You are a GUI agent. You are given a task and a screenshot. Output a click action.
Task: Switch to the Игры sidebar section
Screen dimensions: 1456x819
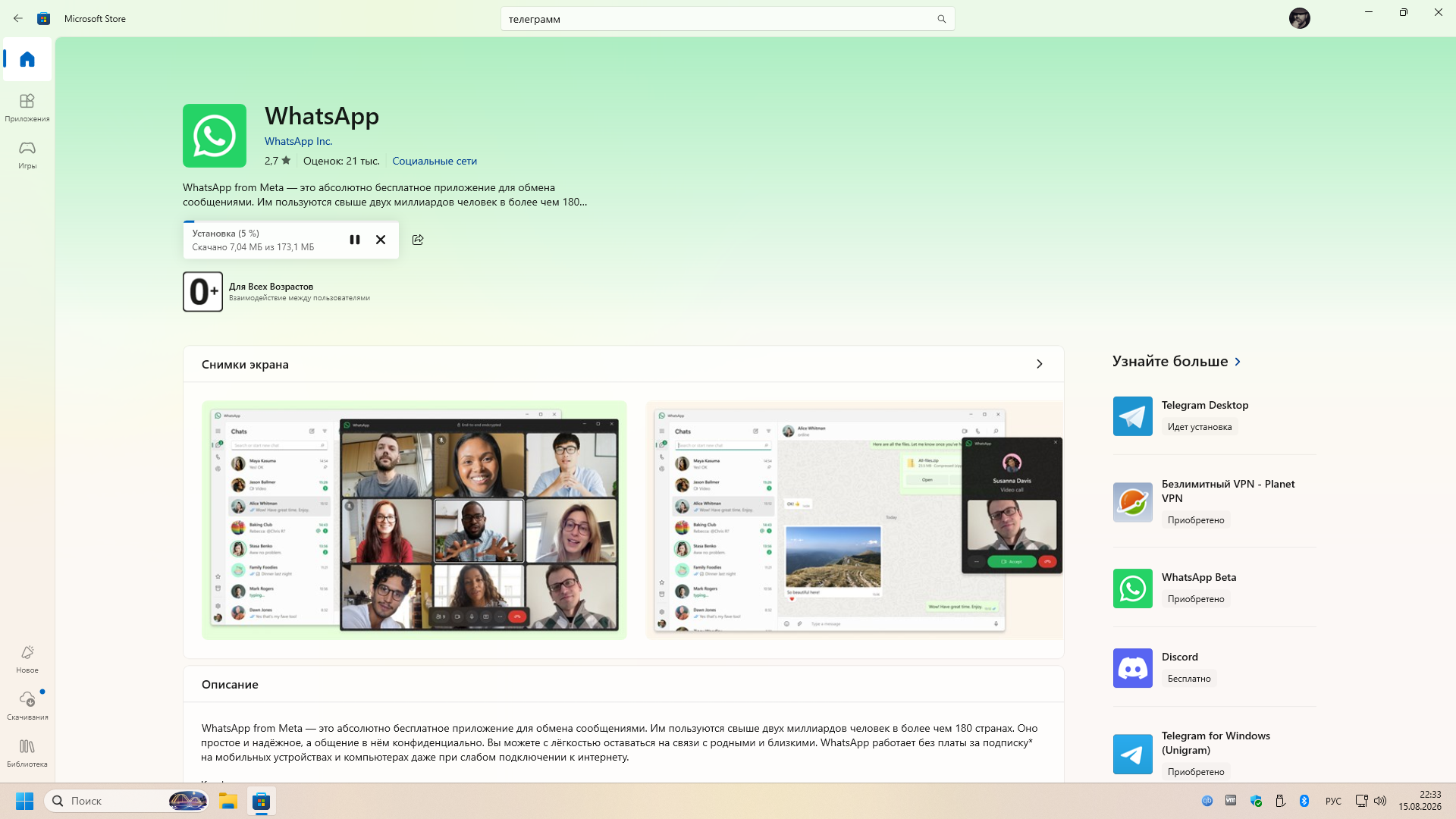coord(27,154)
